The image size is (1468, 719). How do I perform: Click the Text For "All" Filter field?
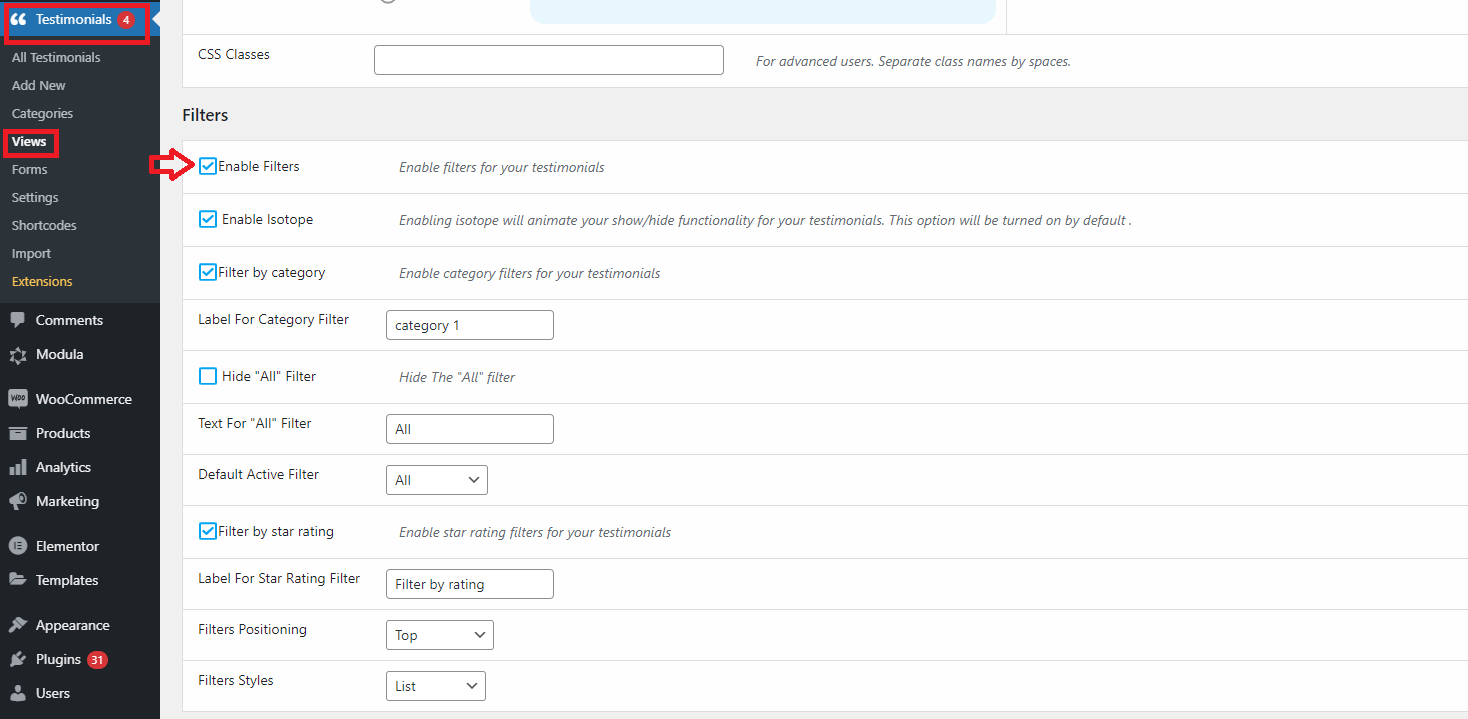(x=470, y=429)
